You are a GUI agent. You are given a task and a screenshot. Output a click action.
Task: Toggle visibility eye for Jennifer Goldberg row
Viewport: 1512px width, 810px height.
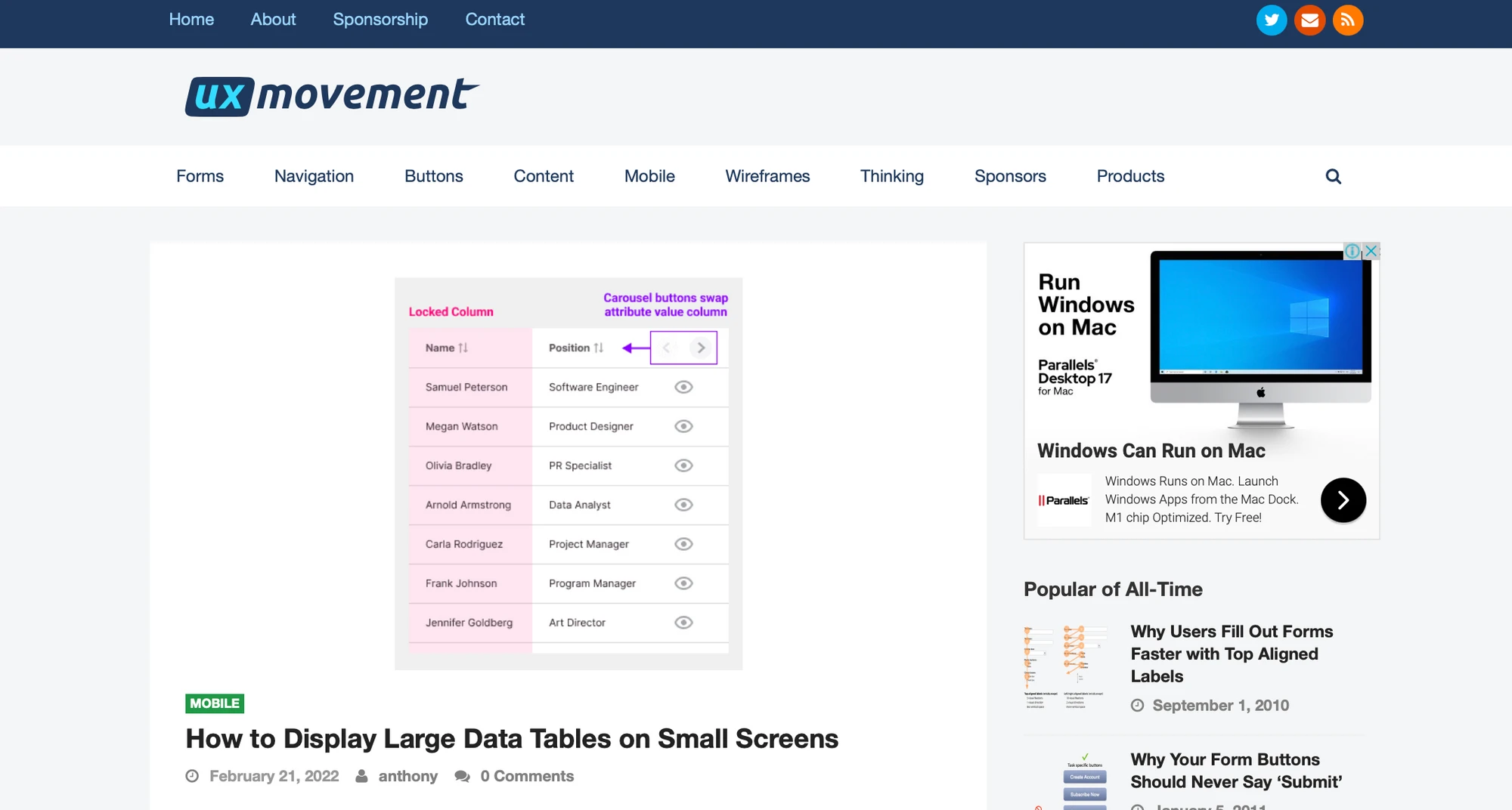pyautogui.click(x=683, y=623)
